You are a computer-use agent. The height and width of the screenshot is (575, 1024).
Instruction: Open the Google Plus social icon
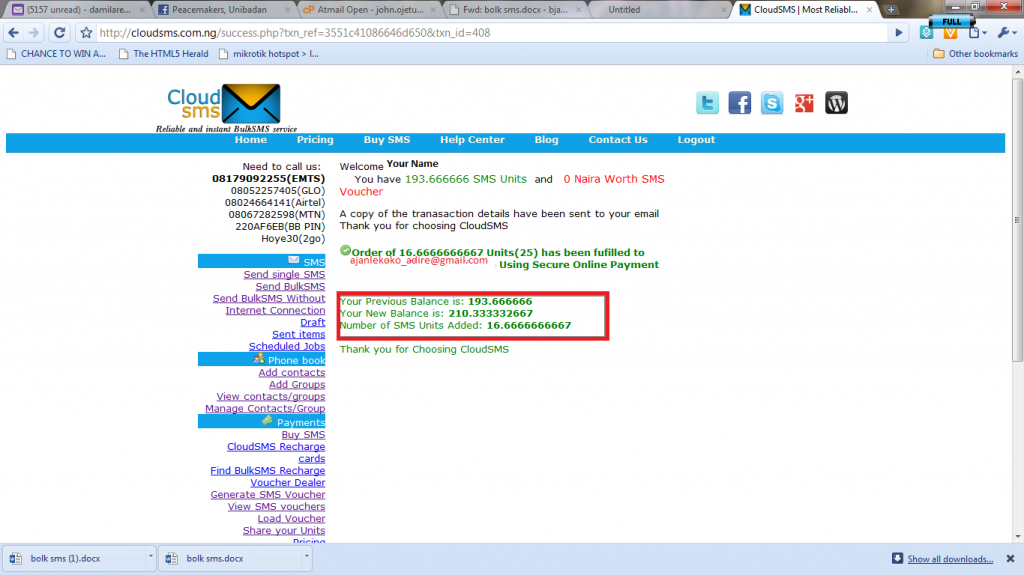[x=804, y=103]
